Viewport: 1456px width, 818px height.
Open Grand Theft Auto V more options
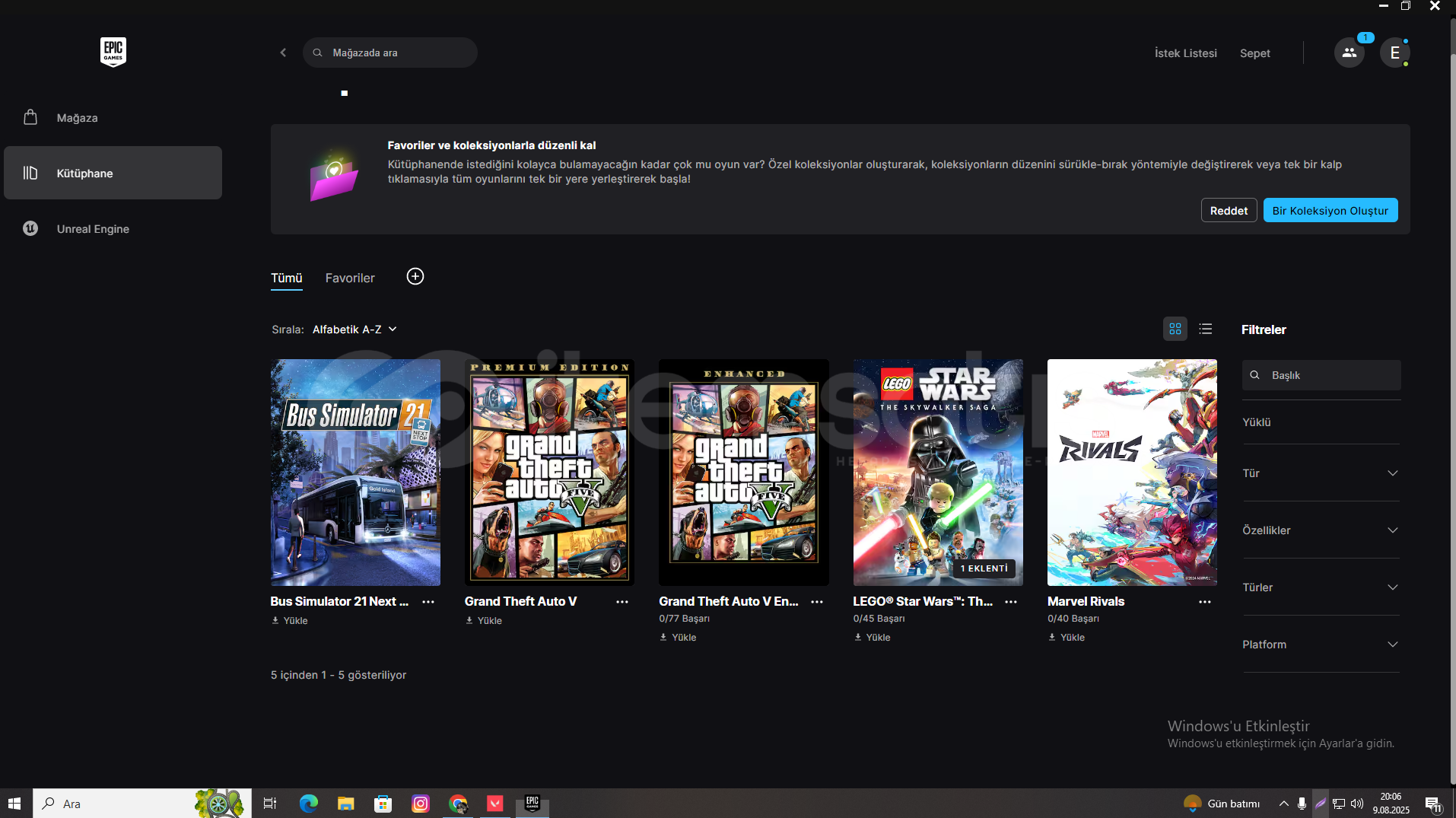[622, 601]
